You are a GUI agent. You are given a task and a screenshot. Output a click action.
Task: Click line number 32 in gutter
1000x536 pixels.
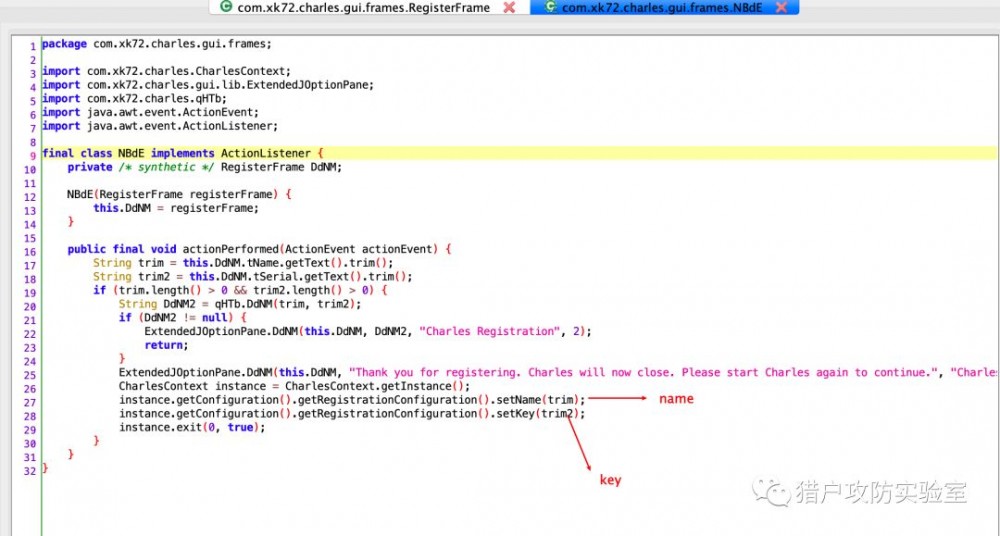point(30,471)
